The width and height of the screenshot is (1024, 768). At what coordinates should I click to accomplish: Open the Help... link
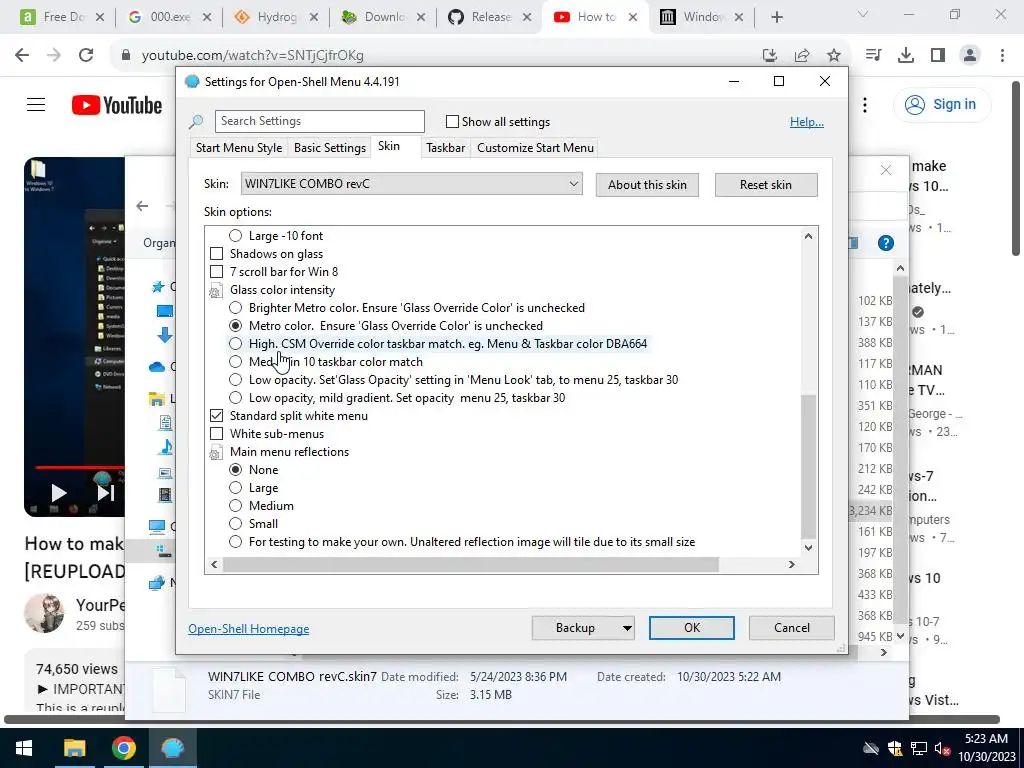pyautogui.click(x=807, y=122)
